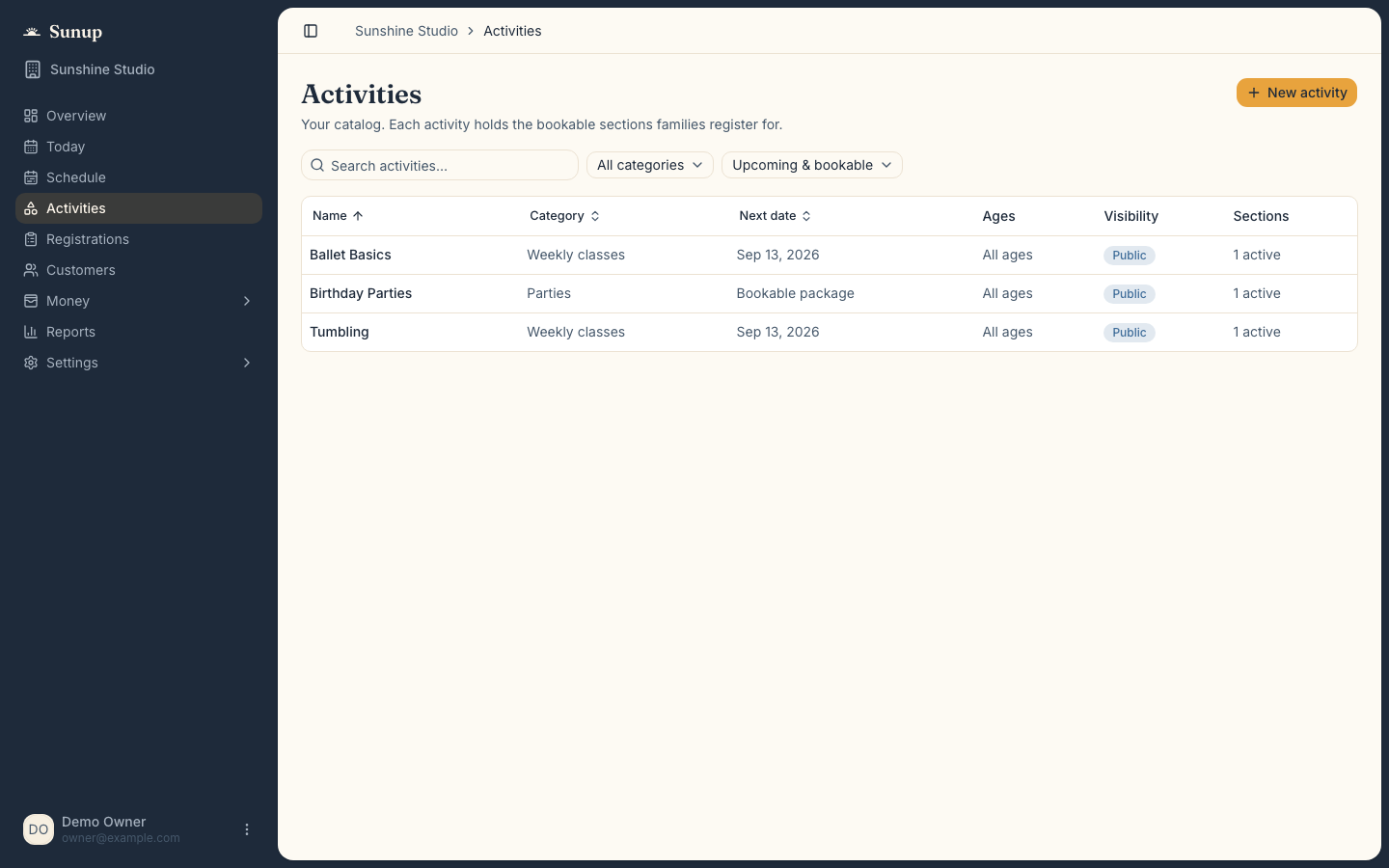The image size is (1389, 868).
Task: Click Sep 13, 2026 in Tumbling row
Action: pyautogui.click(x=777, y=332)
